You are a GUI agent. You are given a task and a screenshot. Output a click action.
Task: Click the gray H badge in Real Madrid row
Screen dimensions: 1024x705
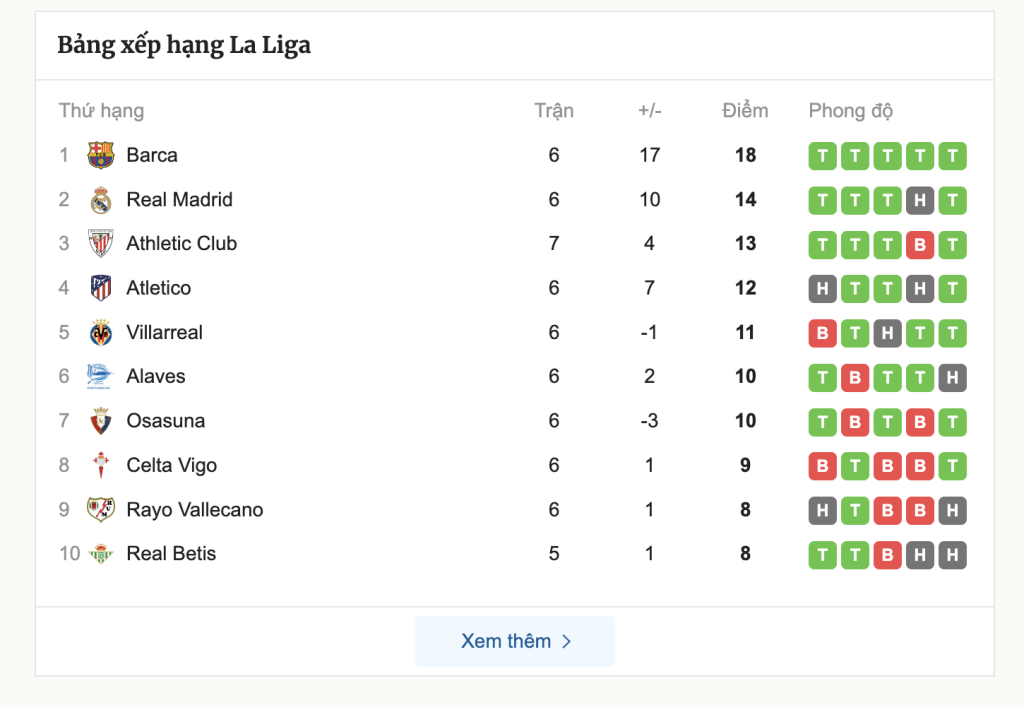920,200
